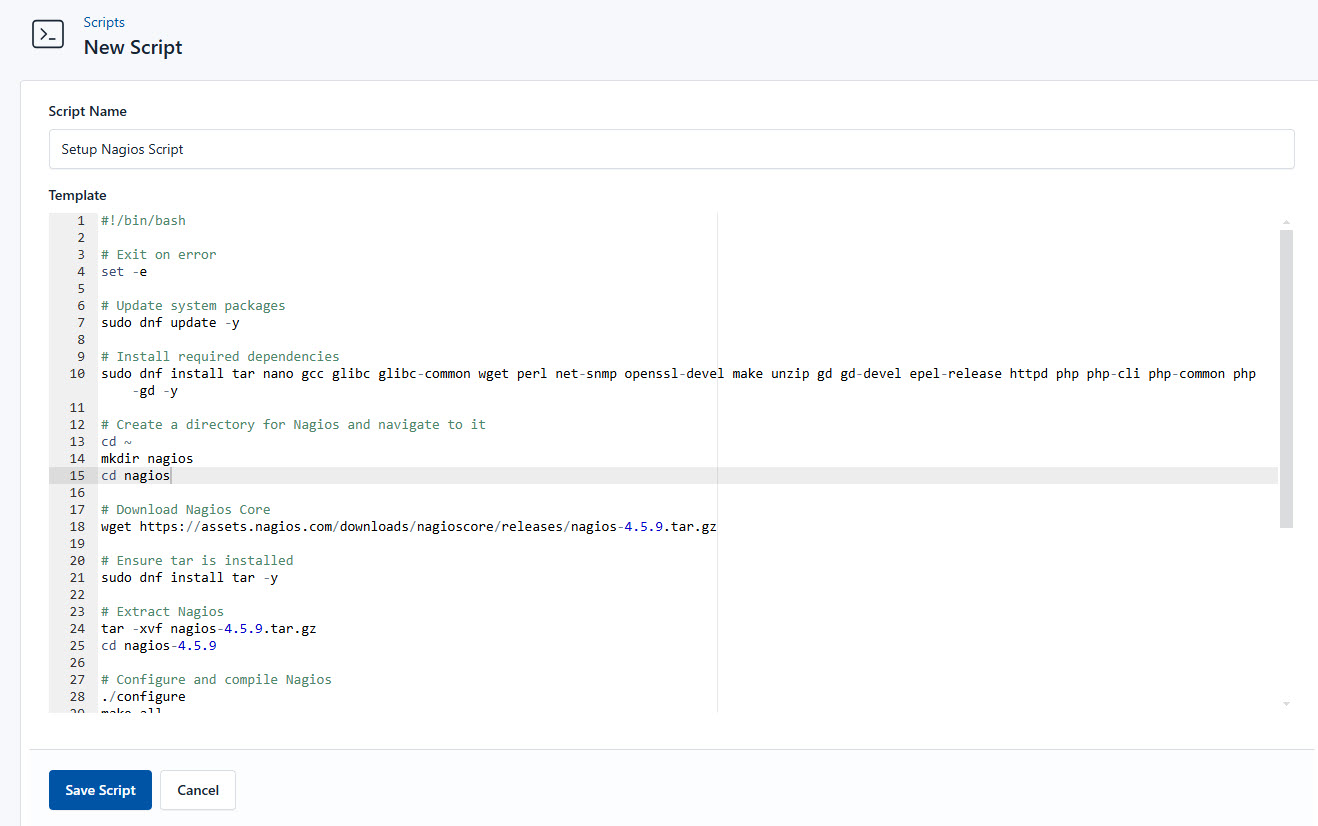Click the Save Script button
This screenshot has height=826, width=1318.
coord(100,790)
